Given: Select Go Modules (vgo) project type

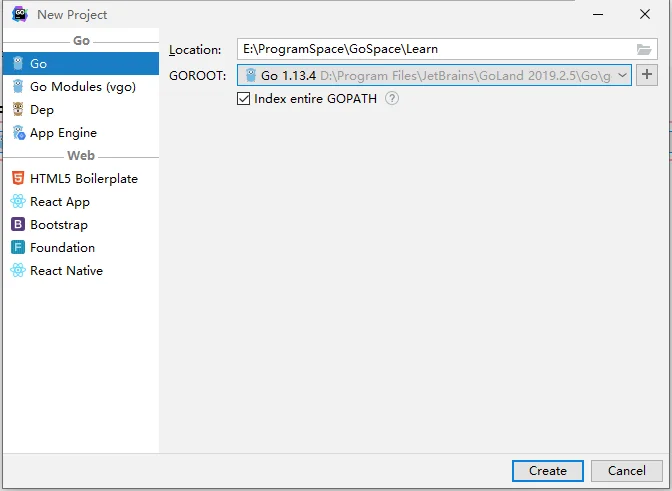Looking at the screenshot, I should 81,87.
